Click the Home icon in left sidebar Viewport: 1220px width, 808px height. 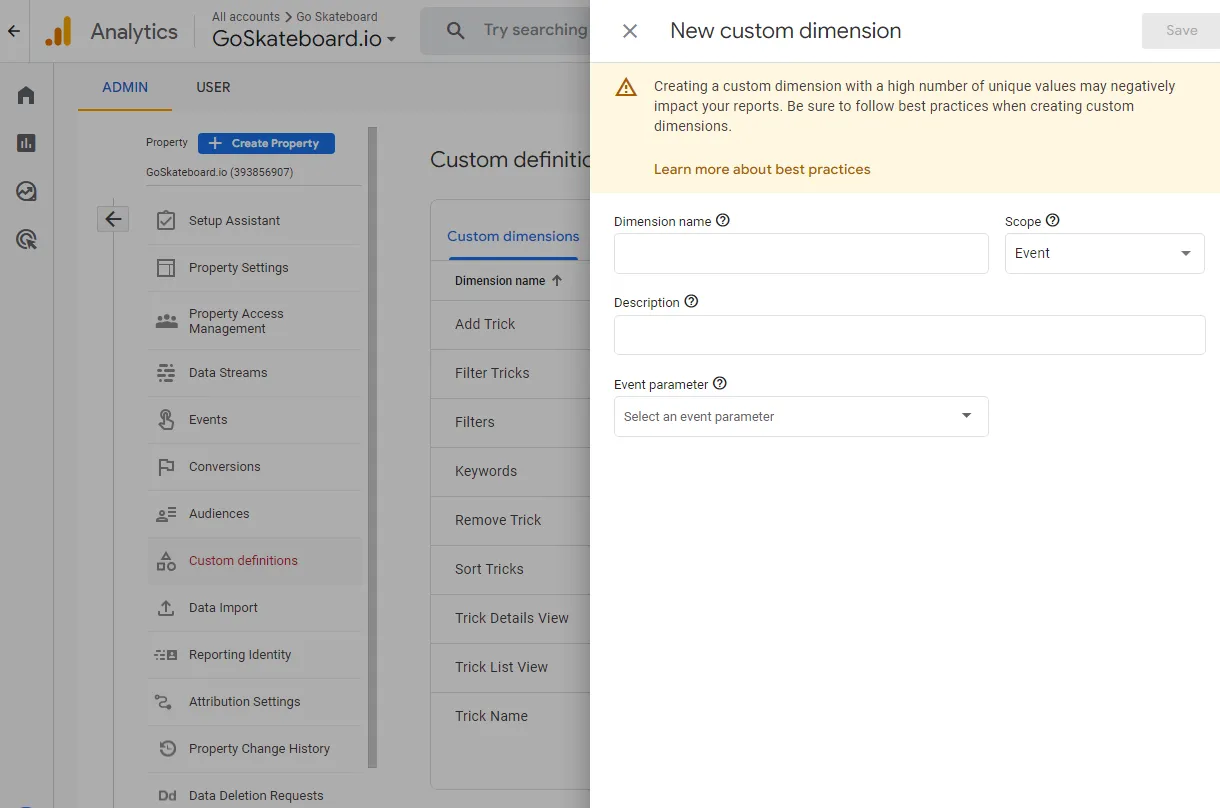pyautogui.click(x=26, y=95)
